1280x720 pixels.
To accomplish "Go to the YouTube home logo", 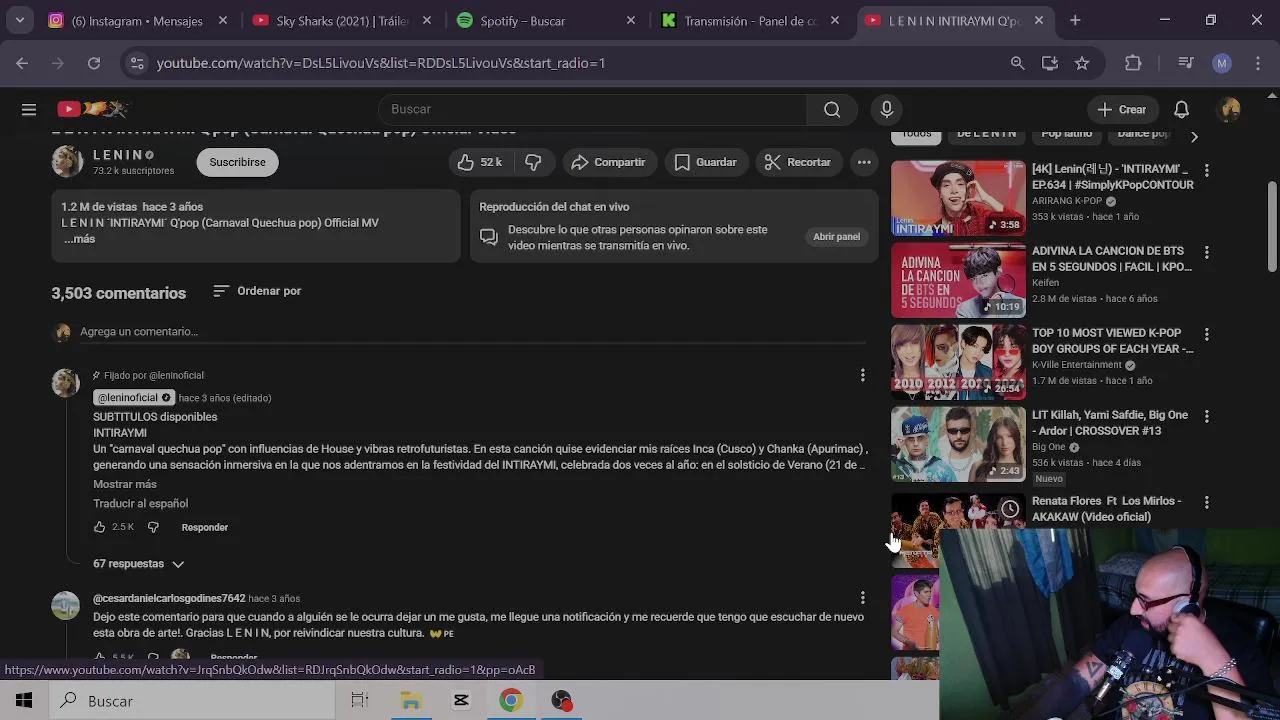I will pyautogui.click(x=93, y=109).
